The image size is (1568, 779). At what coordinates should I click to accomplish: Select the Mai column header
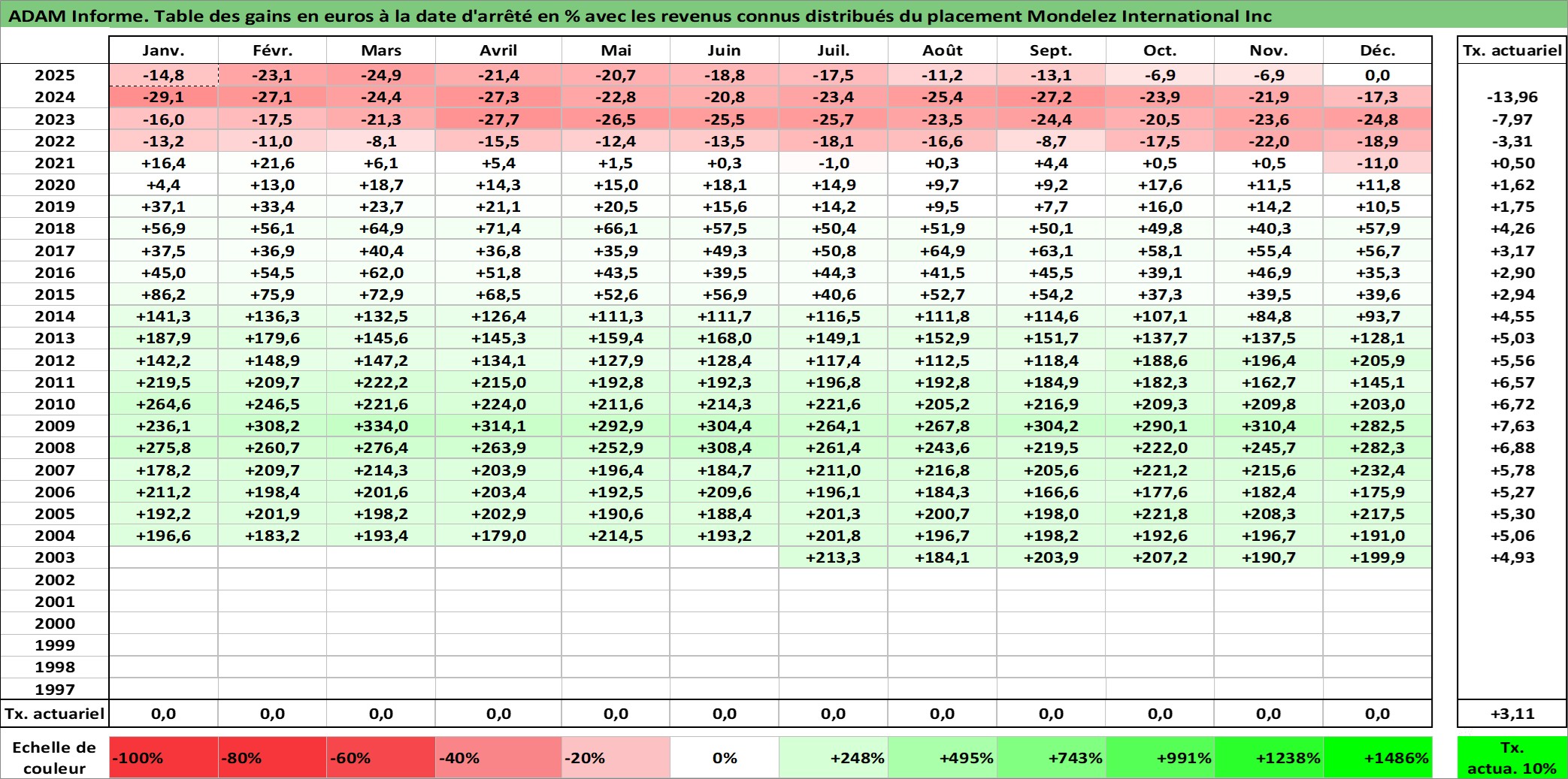[x=616, y=50]
